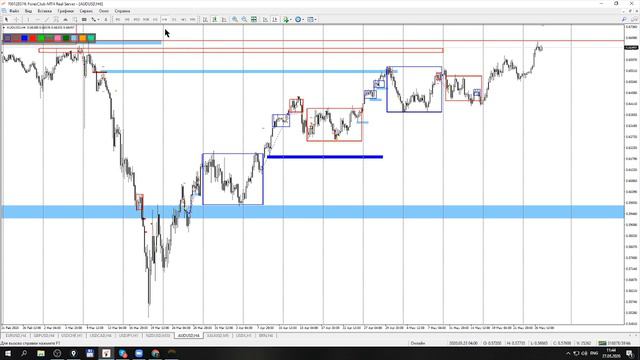Open the periods clock button
Image resolution: width=640 pixels, height=360 pixels.
point(298,19)
